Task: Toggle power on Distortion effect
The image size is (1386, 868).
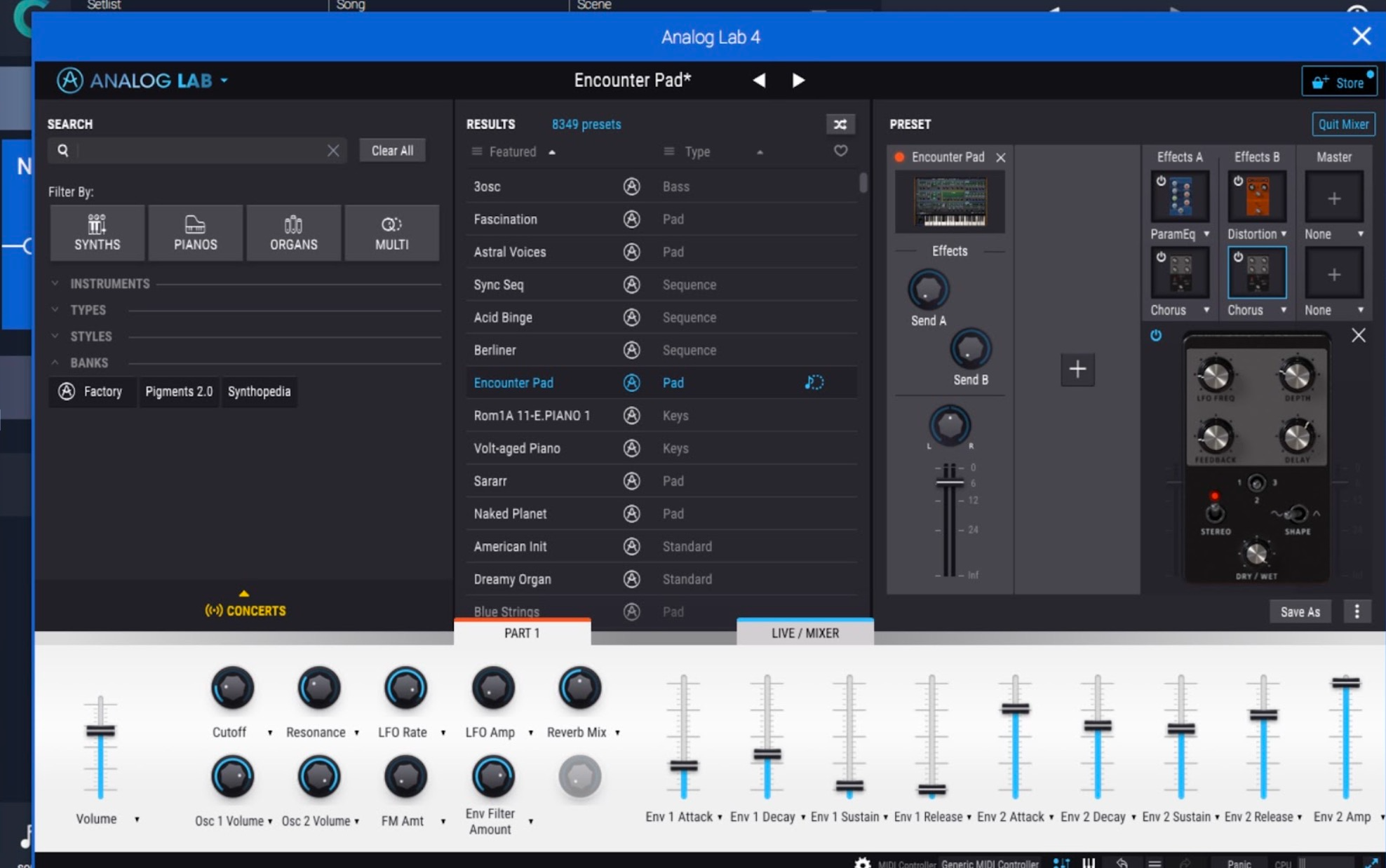Action: 1238,181
